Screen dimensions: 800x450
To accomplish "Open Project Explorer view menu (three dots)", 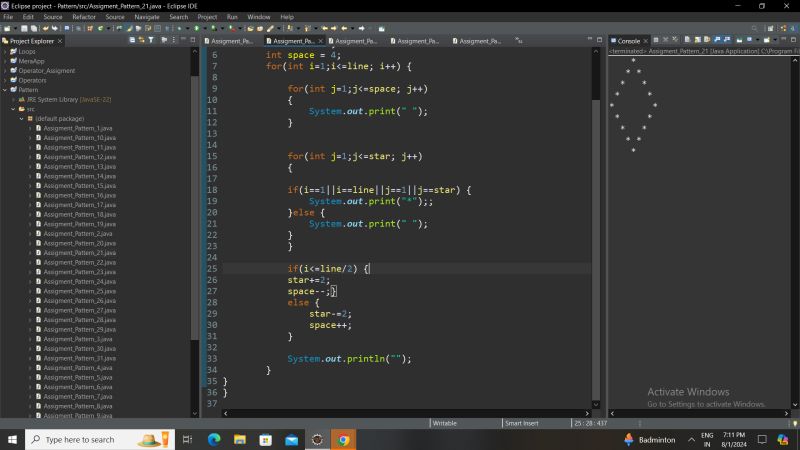I will 173,40.
